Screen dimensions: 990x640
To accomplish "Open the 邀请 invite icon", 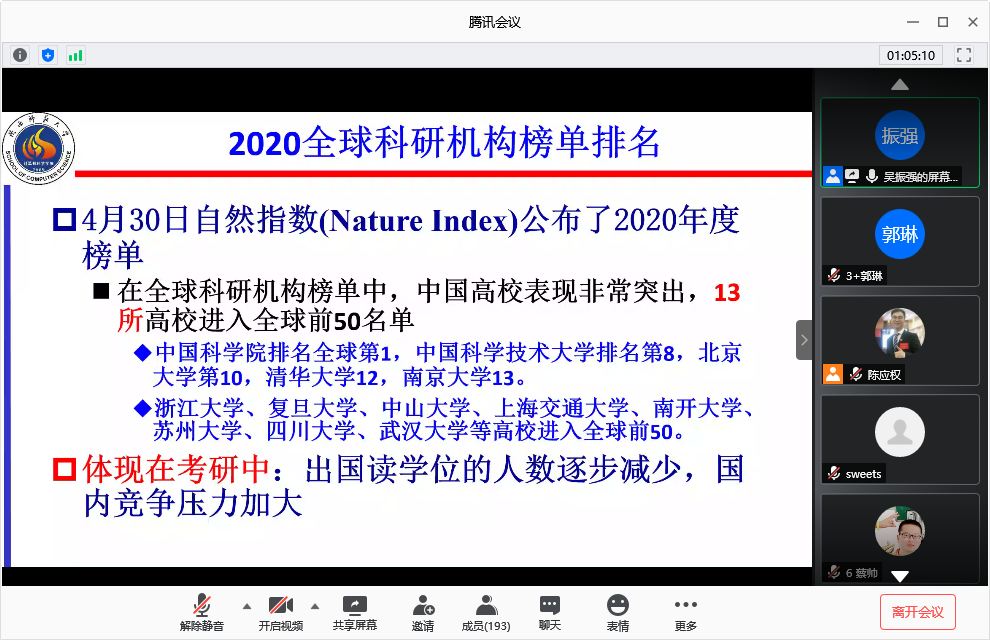I will click(422, 612).
